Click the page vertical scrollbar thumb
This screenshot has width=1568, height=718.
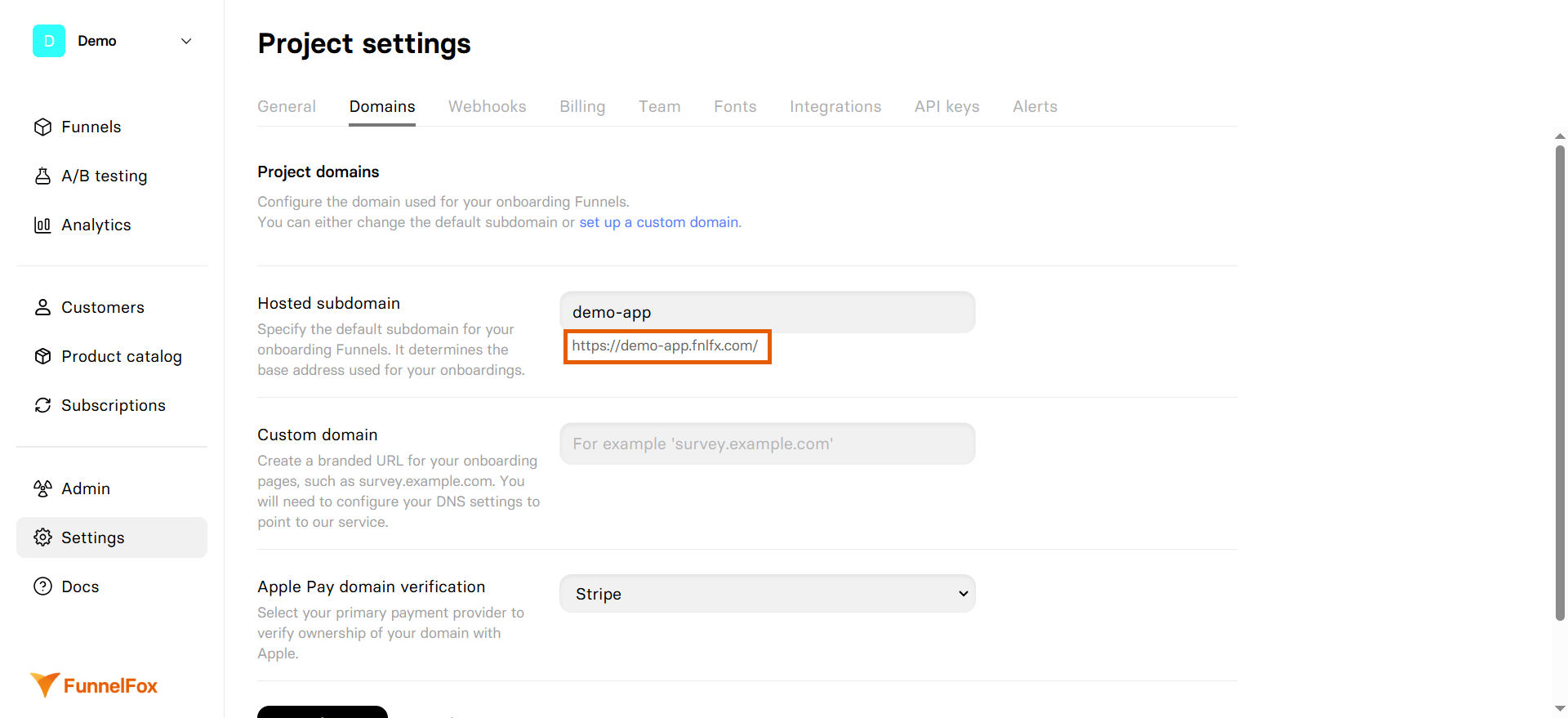[1560, 382]
